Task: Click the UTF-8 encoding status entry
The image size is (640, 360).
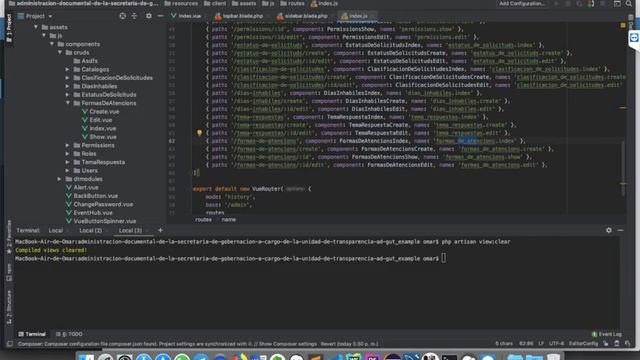Action: click(x=556, y=344)
